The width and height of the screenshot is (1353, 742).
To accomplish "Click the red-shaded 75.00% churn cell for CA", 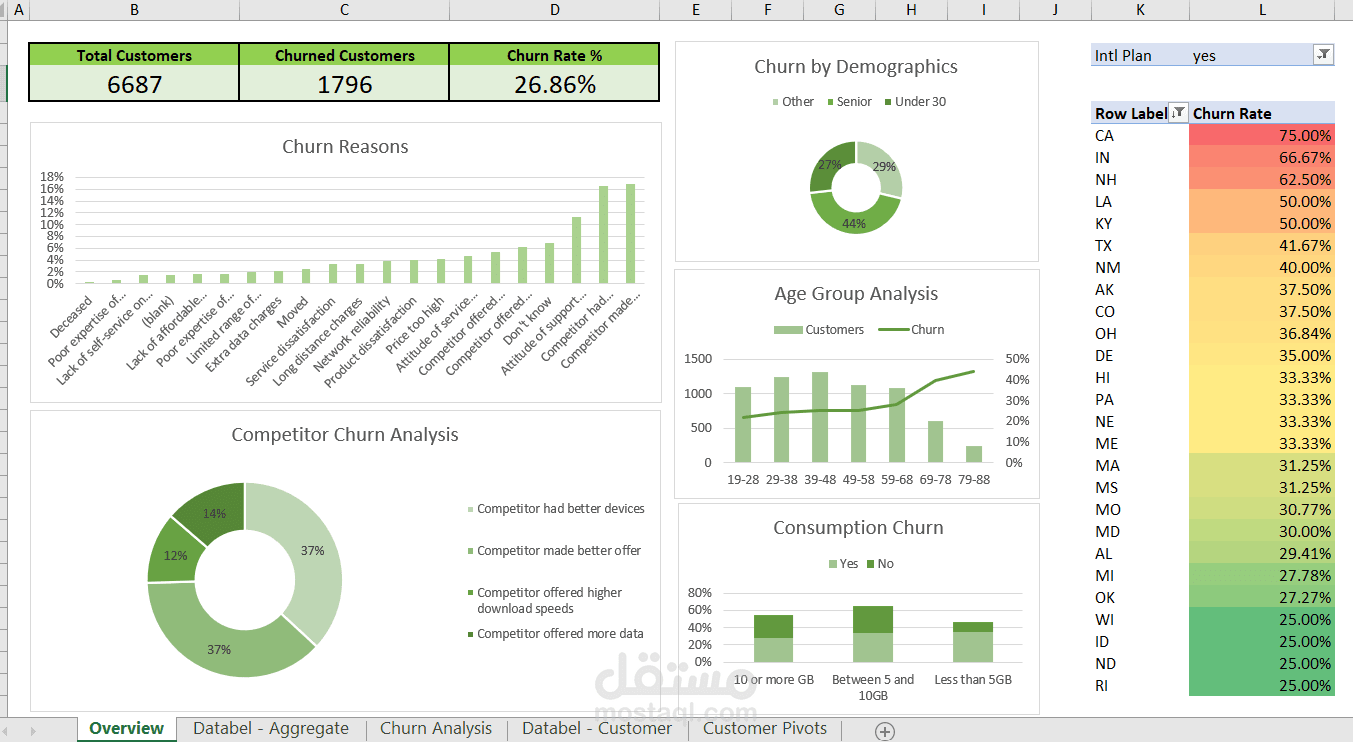I will tap(1261, 135).
